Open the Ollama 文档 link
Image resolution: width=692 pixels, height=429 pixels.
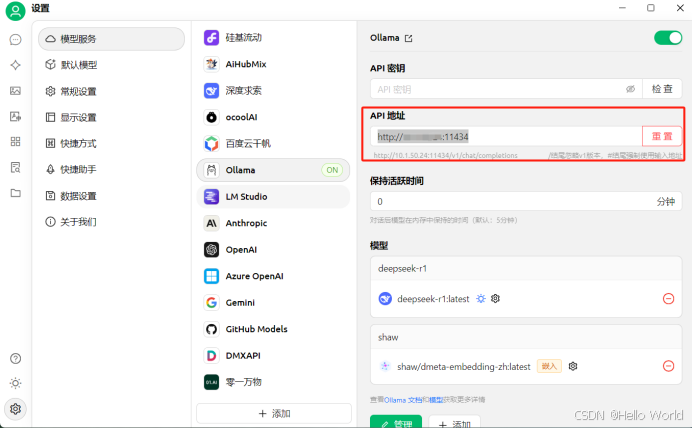click(403, 400)
